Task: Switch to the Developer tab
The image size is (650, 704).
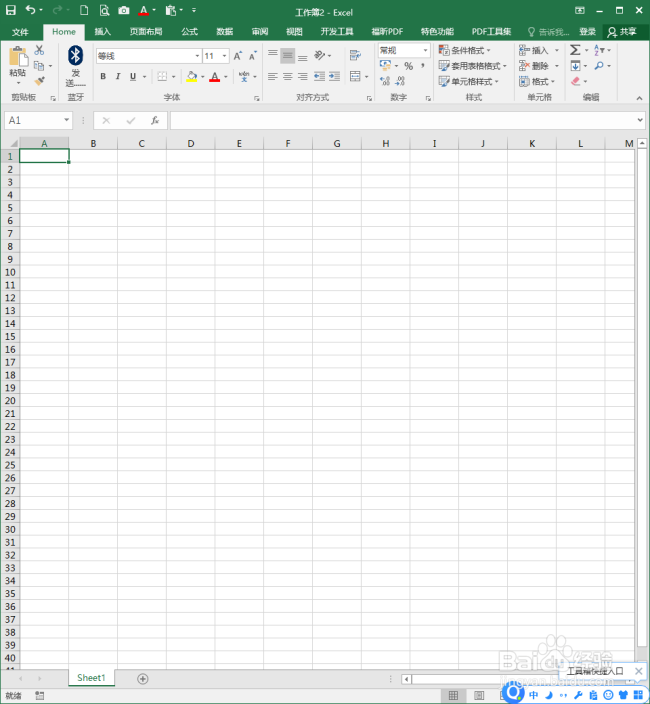Action: pos(337,31)
